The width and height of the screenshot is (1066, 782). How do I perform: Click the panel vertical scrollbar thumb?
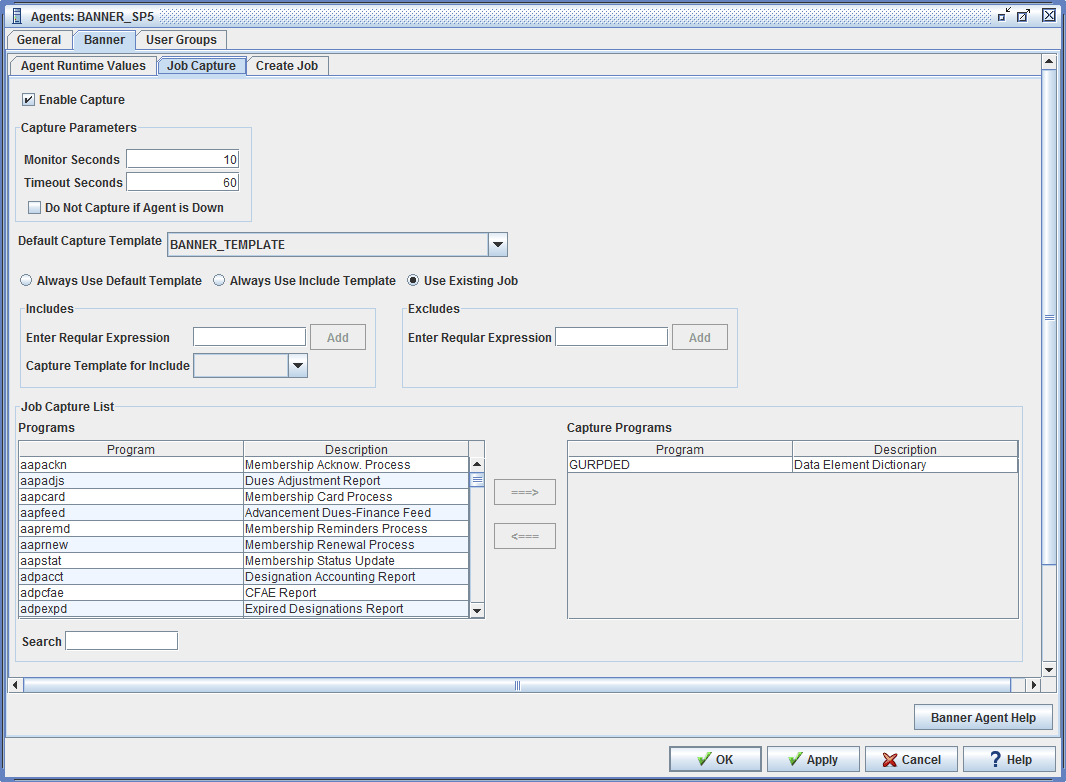(x=1048, y=318)
